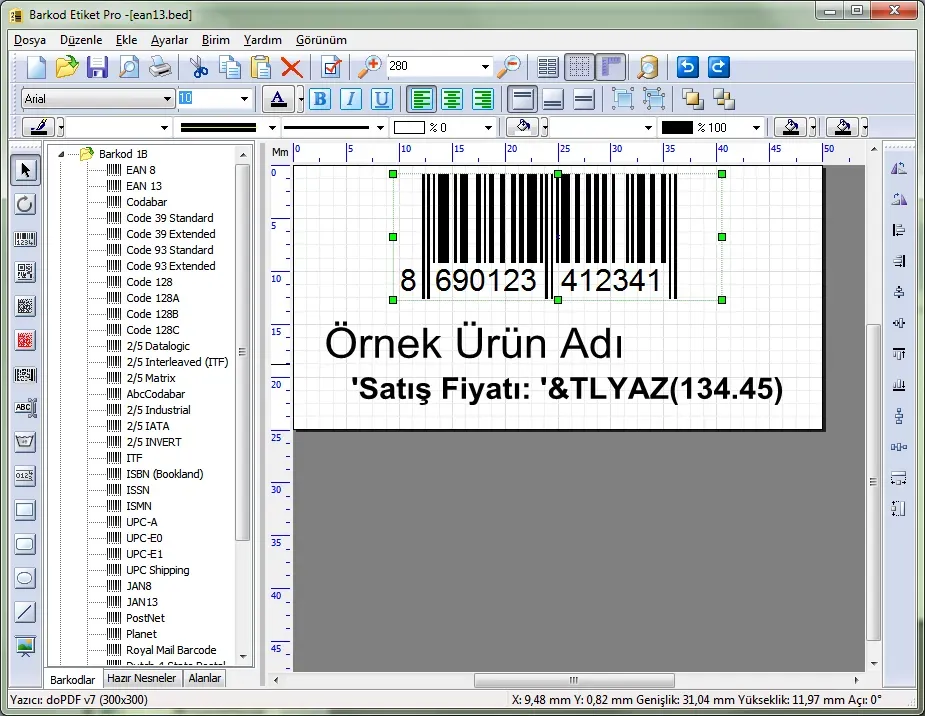Click the black color swatch at 100%
Viewport: 925px width, 716px height.
point(677,128)
